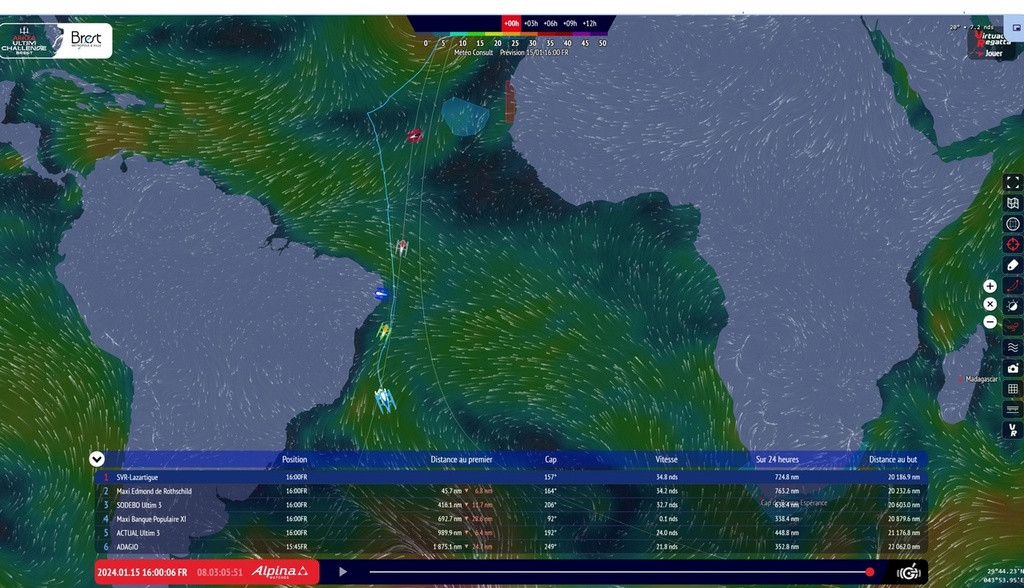Click the Madagascar map label
Screen dimensions: 1024x588
(x=981, y=379)
